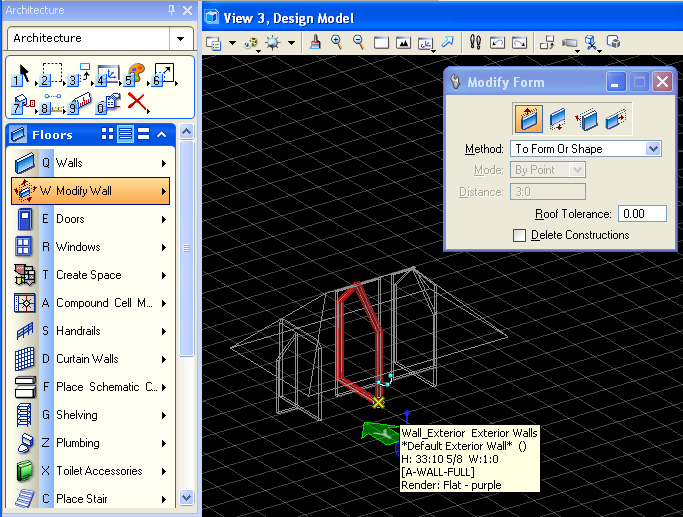Expand the Handrails submenu arrow
Image resolution: width=683 pixels, height=517 pixels.
[164, 331]
